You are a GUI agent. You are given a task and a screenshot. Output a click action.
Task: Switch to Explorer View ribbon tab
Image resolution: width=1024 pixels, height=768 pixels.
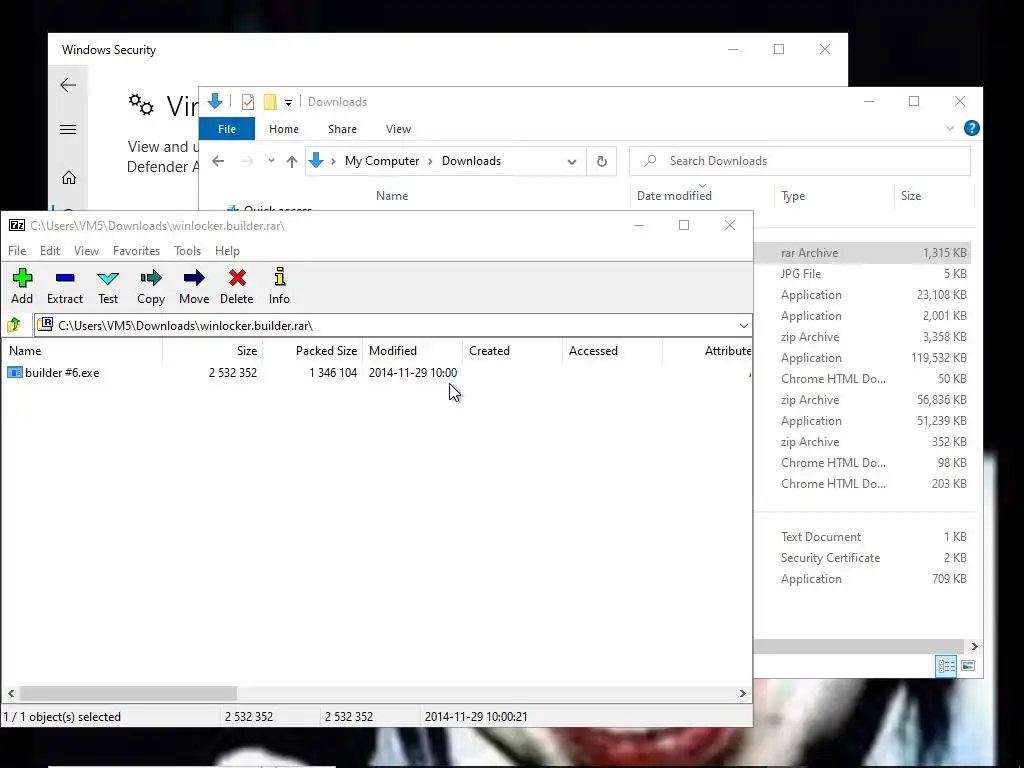point(398,129)
